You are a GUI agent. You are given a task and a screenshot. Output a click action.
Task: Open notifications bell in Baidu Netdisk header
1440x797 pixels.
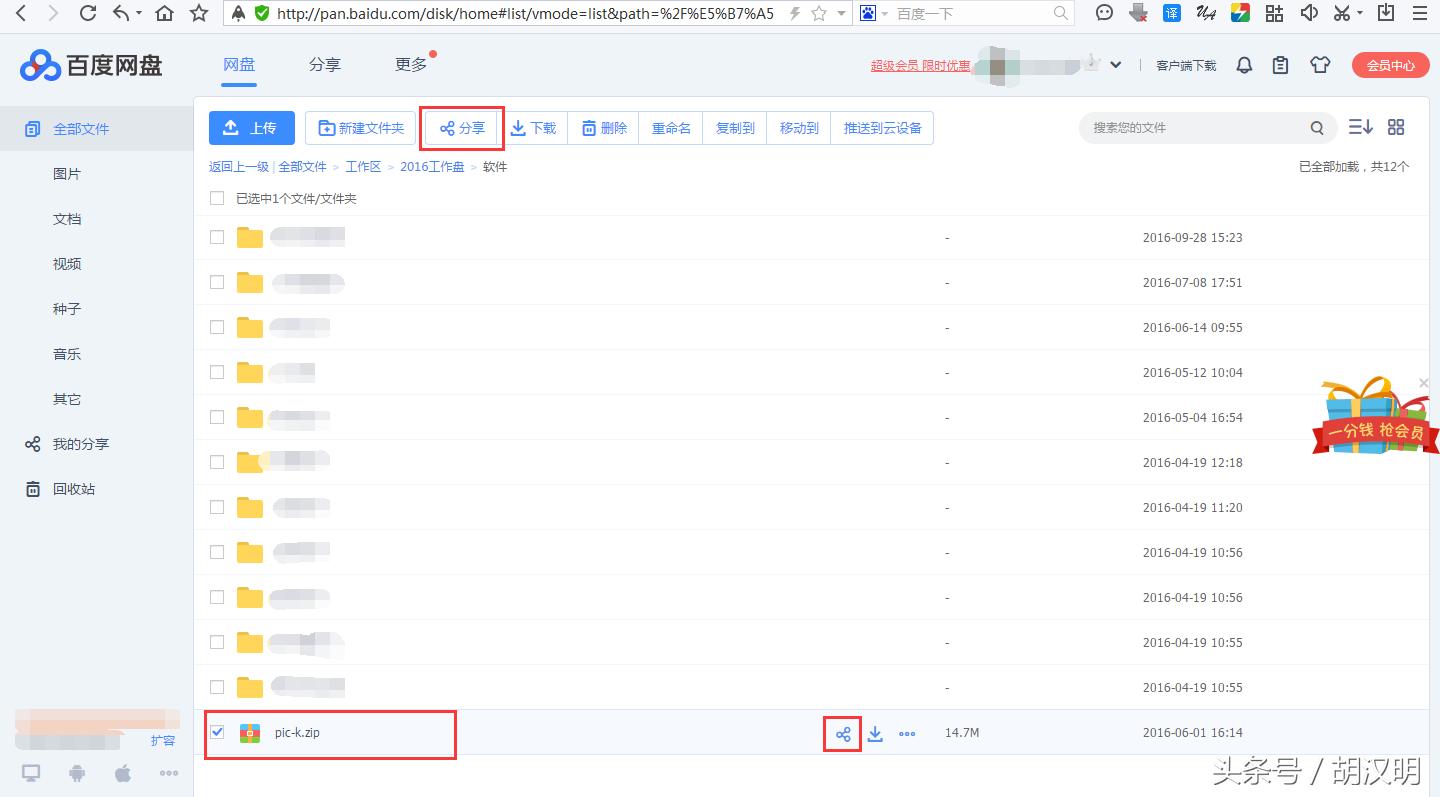click(x=1244, y=65)
